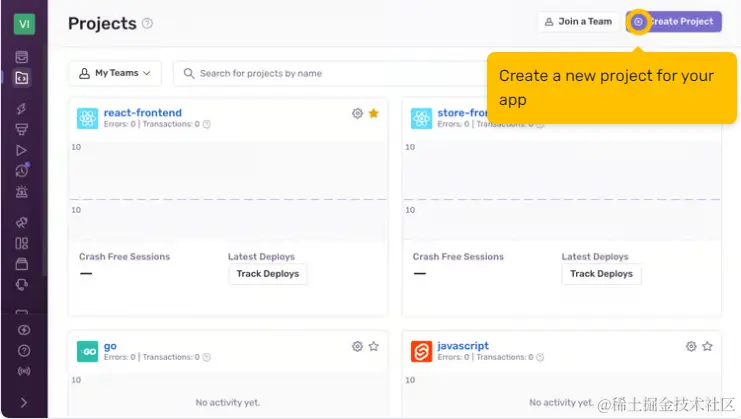Image resolution: width=741 pixels, height=419 pixels.
Task: Star the javascript project
Action: (x=707, y=346)
